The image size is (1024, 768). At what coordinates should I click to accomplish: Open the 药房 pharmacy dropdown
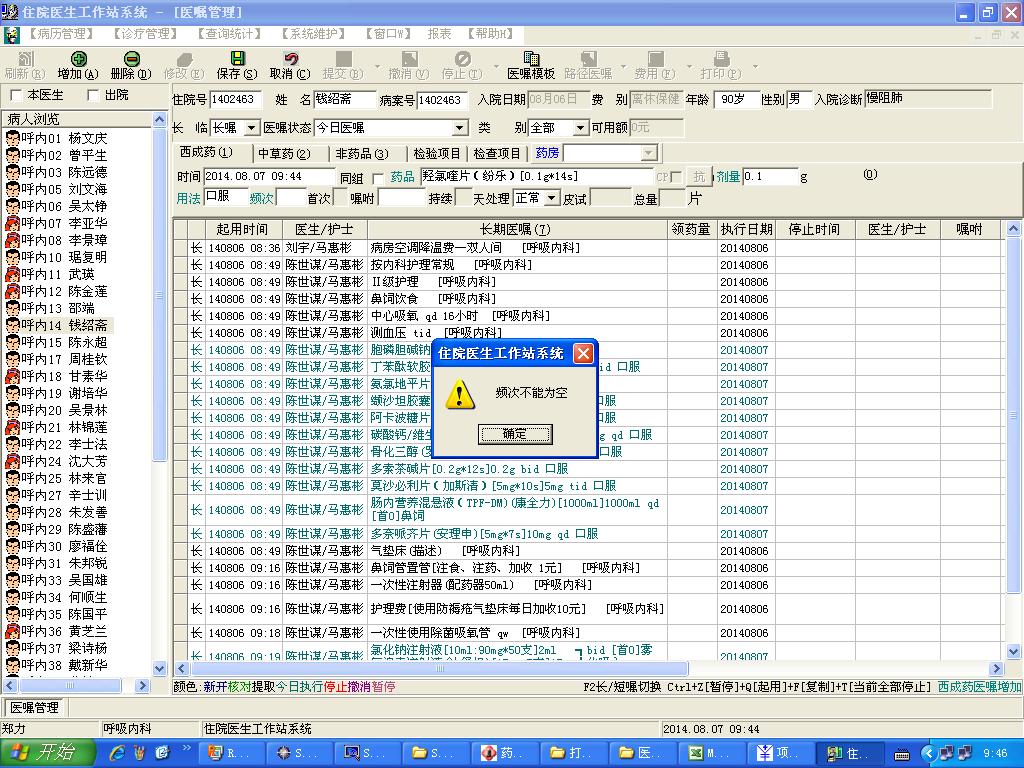point(648,153)
